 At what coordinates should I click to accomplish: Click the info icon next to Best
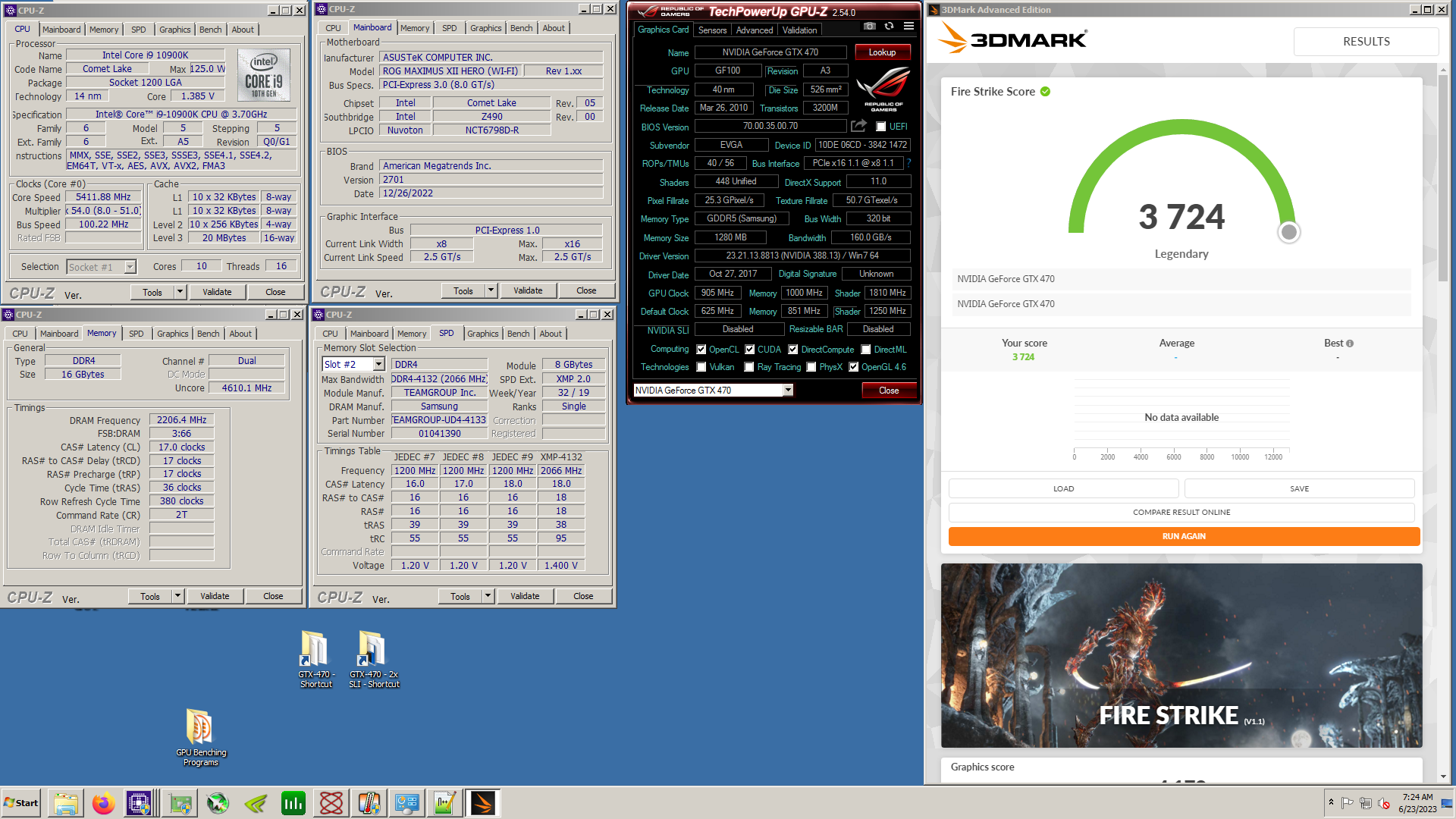pyautogui.click(x=1350, y=344)
